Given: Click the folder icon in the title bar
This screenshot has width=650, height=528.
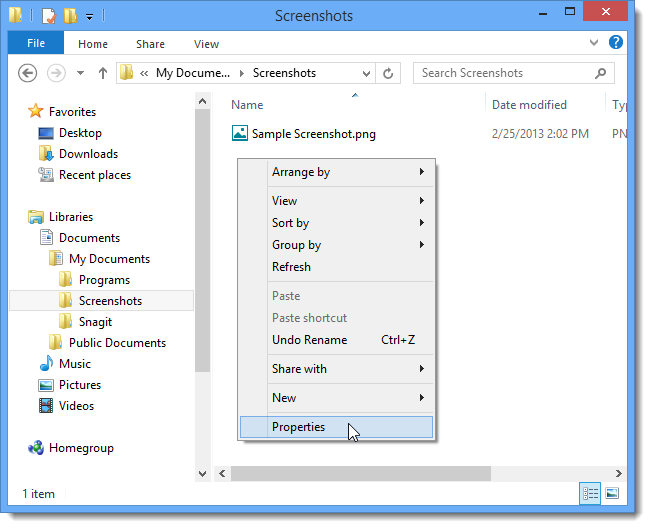Looking at the screenshot, I should point(15,15).
